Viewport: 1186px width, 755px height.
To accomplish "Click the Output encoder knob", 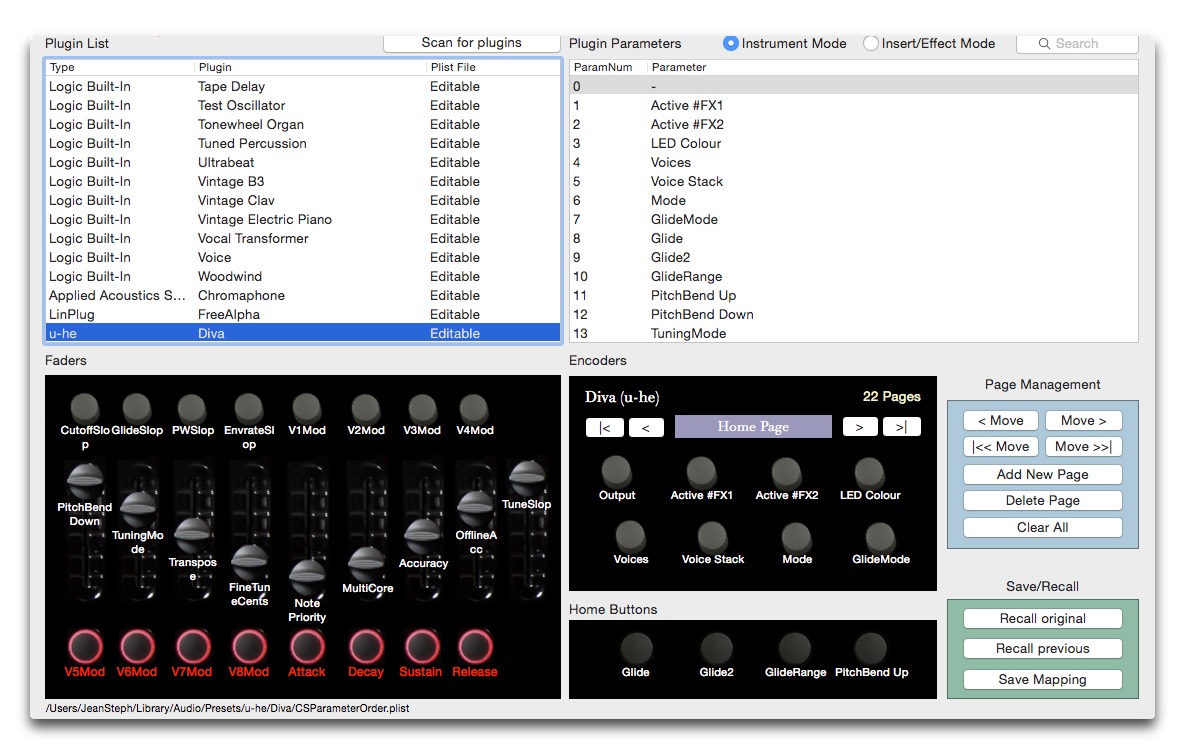I will pos(617,470).
